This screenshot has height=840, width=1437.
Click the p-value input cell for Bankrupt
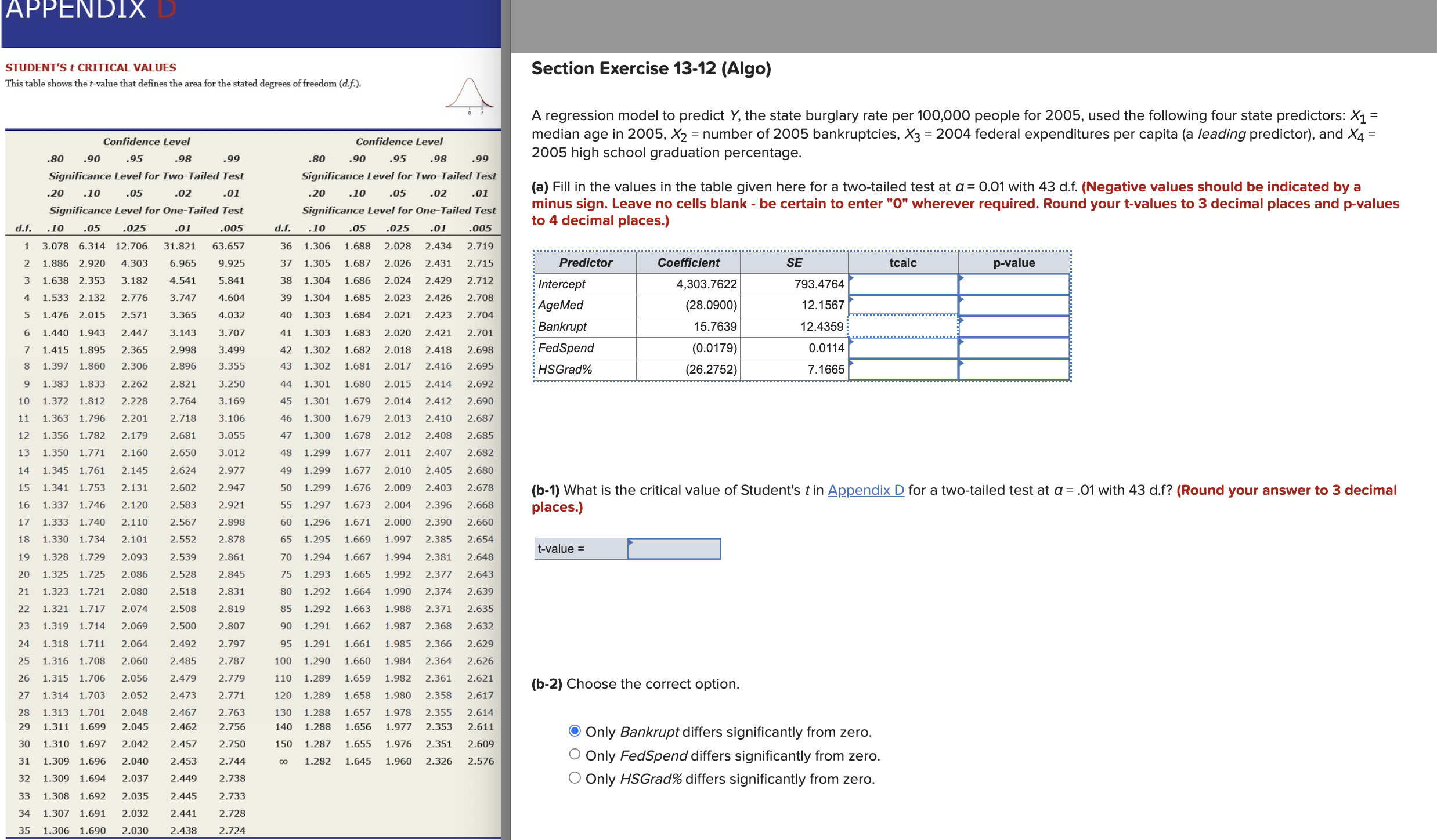(x=1014, y=326)
